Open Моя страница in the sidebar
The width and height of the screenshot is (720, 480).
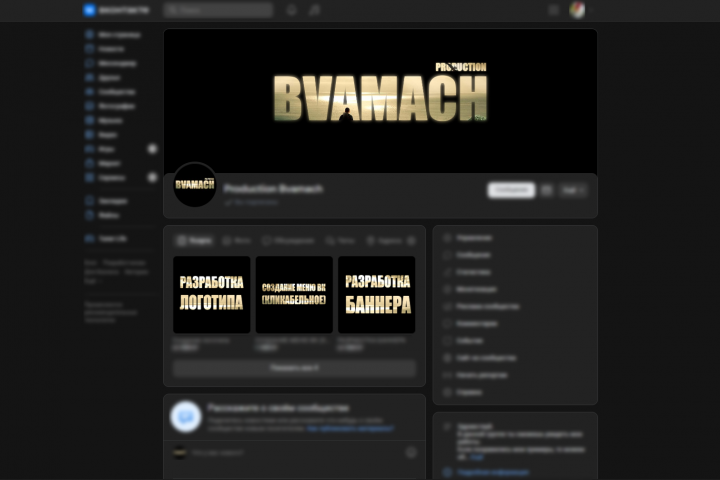click(113, 34)
